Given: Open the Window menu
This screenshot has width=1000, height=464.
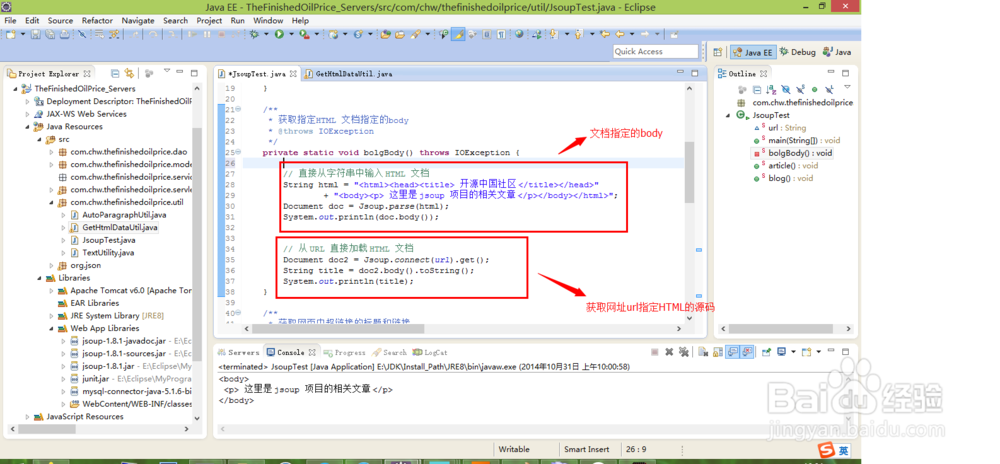Looking at the screenshot, I should tap(268, 20).
